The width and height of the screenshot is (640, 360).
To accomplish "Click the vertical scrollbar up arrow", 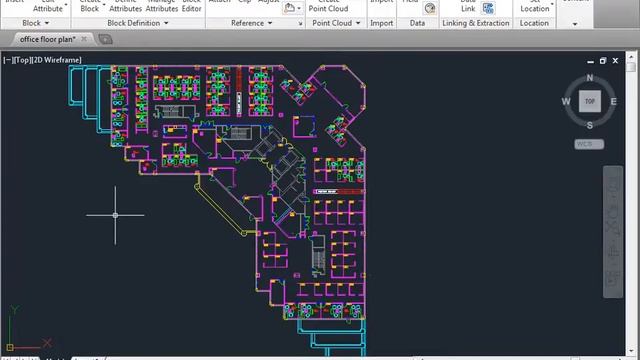I will (631, 56).
